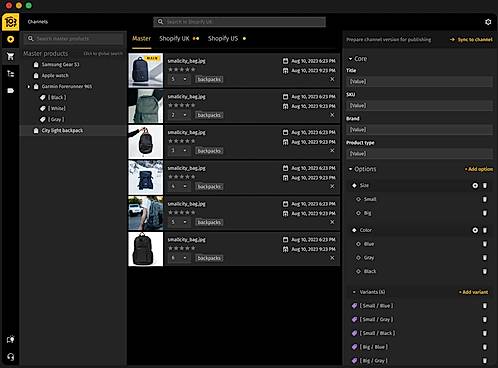Click Add variant

[473, 292]
